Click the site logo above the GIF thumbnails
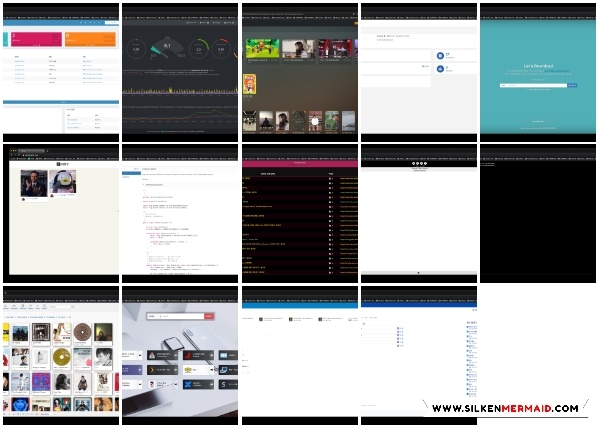Viewport: 600px width, 428px height. (63, 164)
